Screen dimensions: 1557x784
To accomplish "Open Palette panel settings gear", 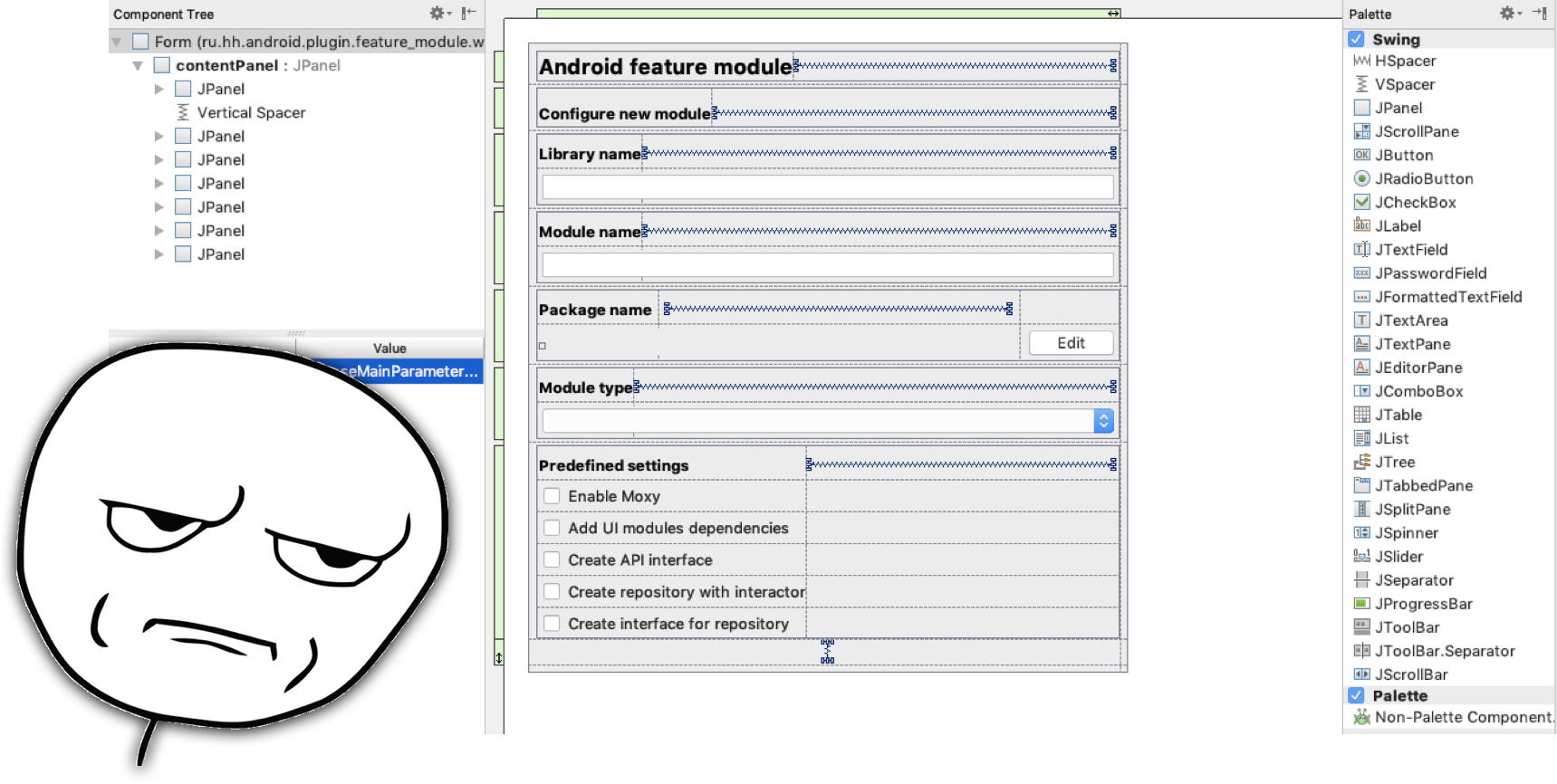I will pyautogui.click(x=1508, y=14).
